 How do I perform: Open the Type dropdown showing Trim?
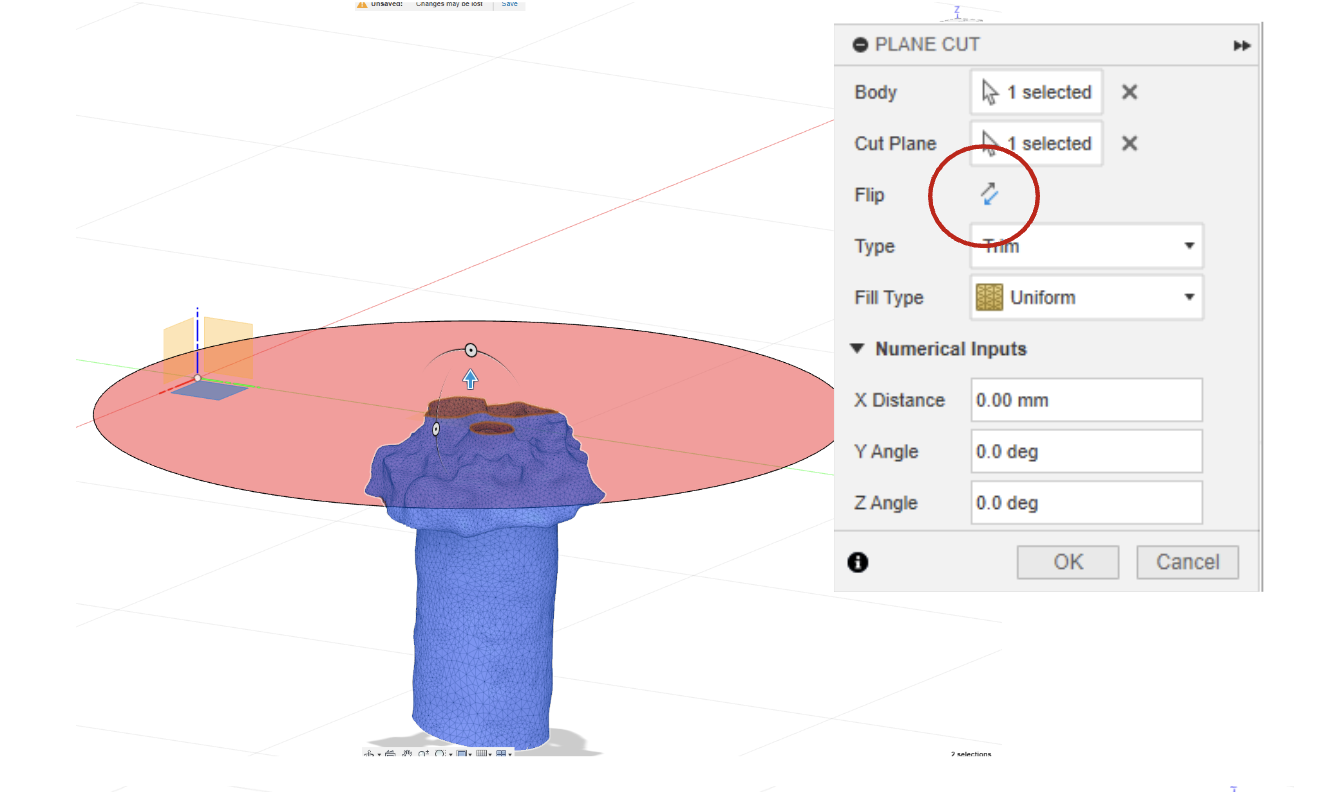[1087, 246]
